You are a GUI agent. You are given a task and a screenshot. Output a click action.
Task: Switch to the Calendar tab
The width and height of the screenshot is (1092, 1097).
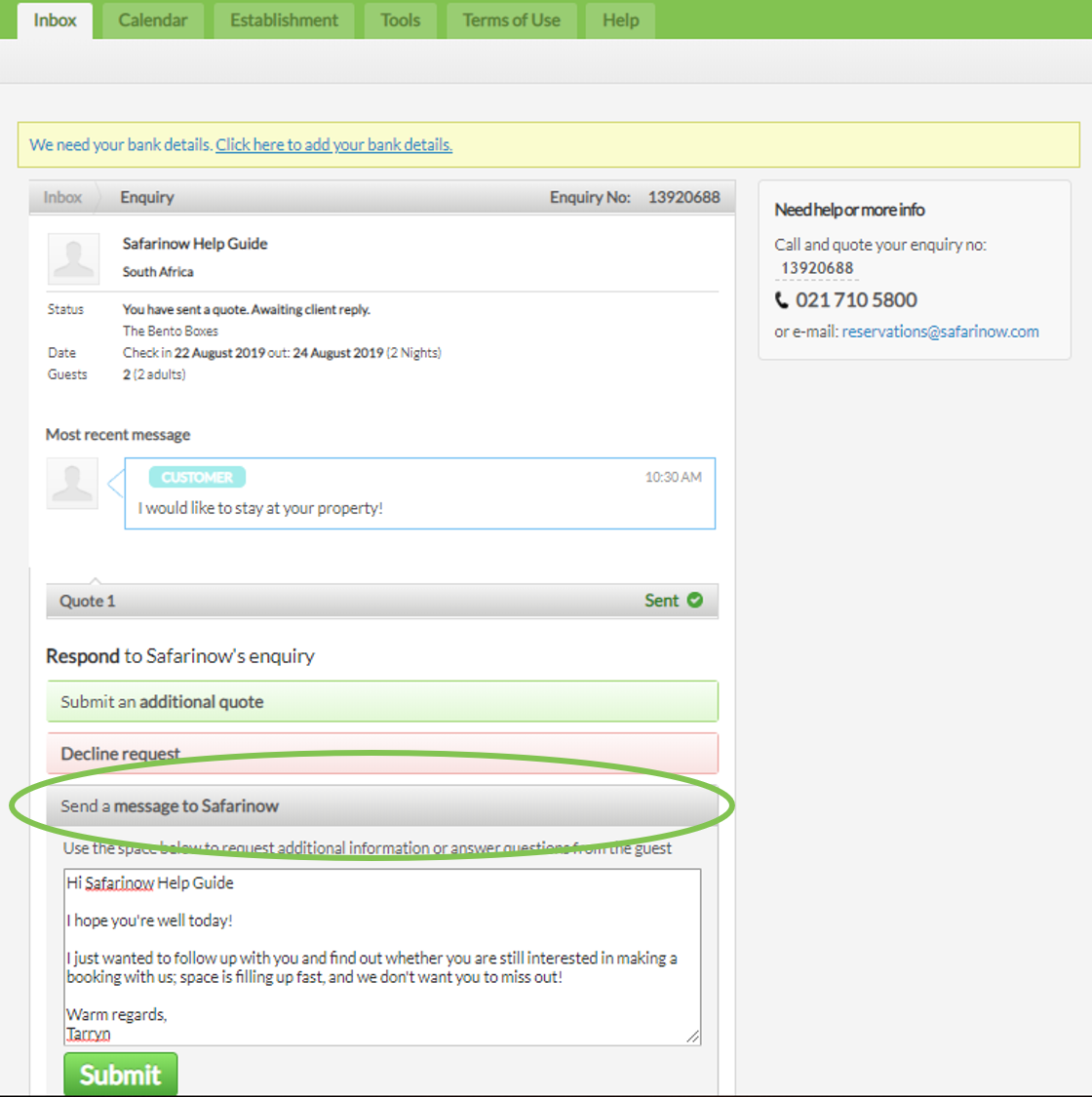(x=152, y=20)
